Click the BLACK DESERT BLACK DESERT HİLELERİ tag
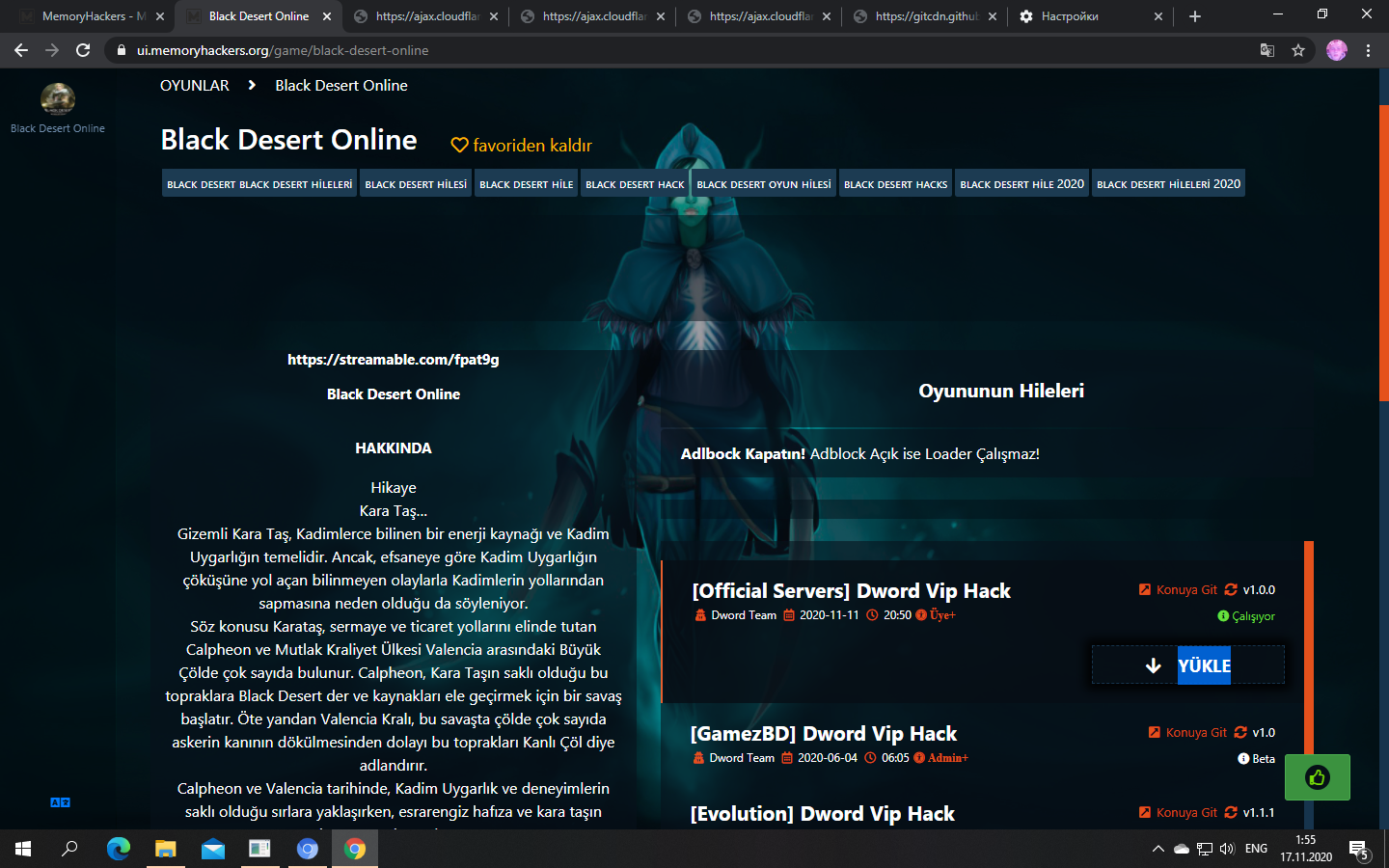Screen dimensions: 1389x868 pyautogui.click(x=259, y=183)
